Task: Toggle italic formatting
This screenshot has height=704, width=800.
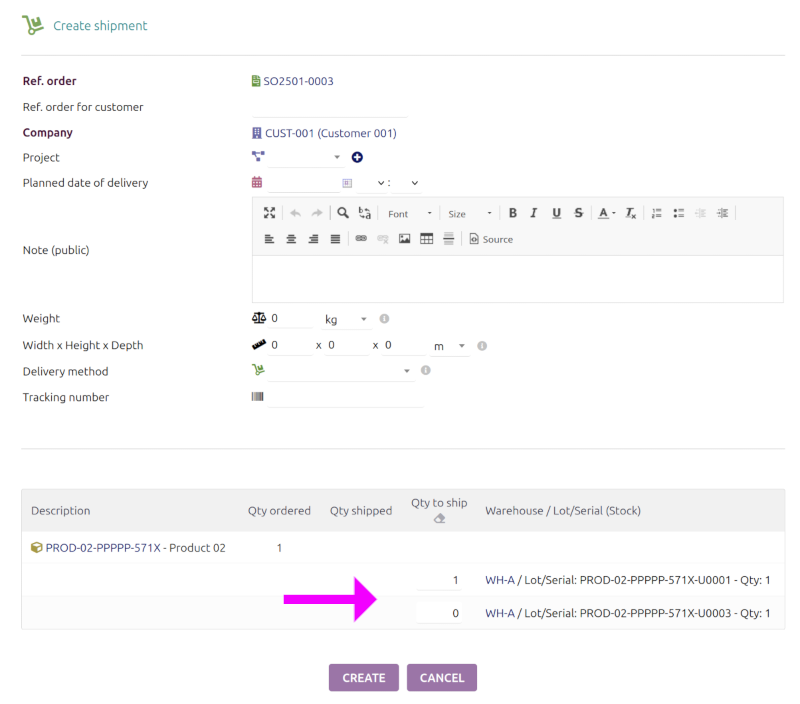Action: pyautogui.click(x=534, y=213)
